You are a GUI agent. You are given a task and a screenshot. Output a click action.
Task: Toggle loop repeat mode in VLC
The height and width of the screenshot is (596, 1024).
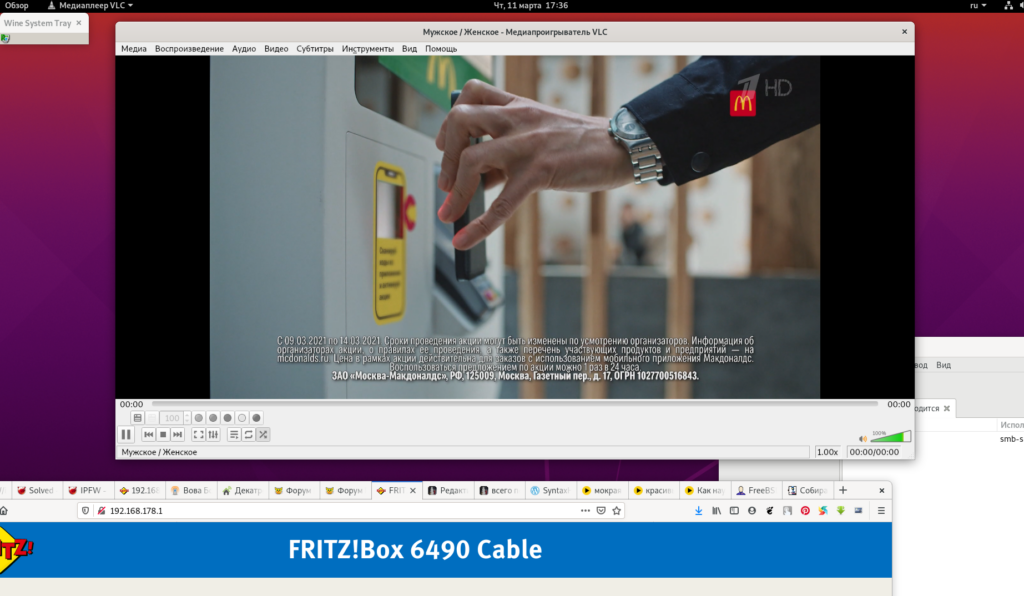coord(248,434)
